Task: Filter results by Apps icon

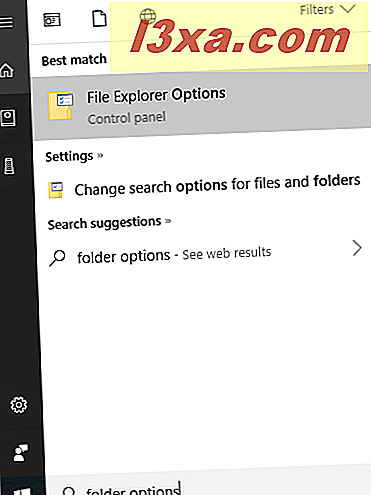Action: (x=52, y=20)
